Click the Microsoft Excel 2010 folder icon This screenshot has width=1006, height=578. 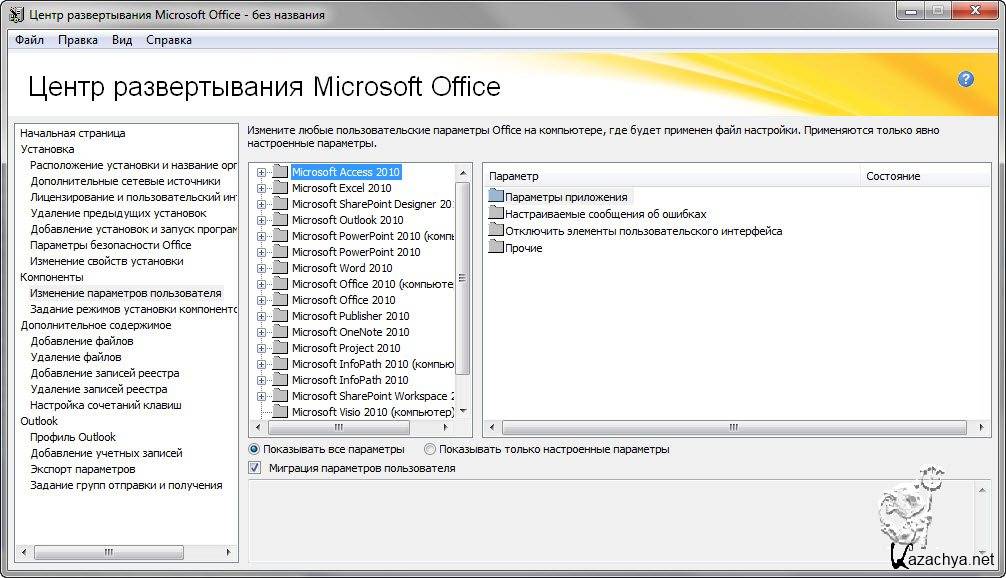pyautogui.click(x=279, y=188)
